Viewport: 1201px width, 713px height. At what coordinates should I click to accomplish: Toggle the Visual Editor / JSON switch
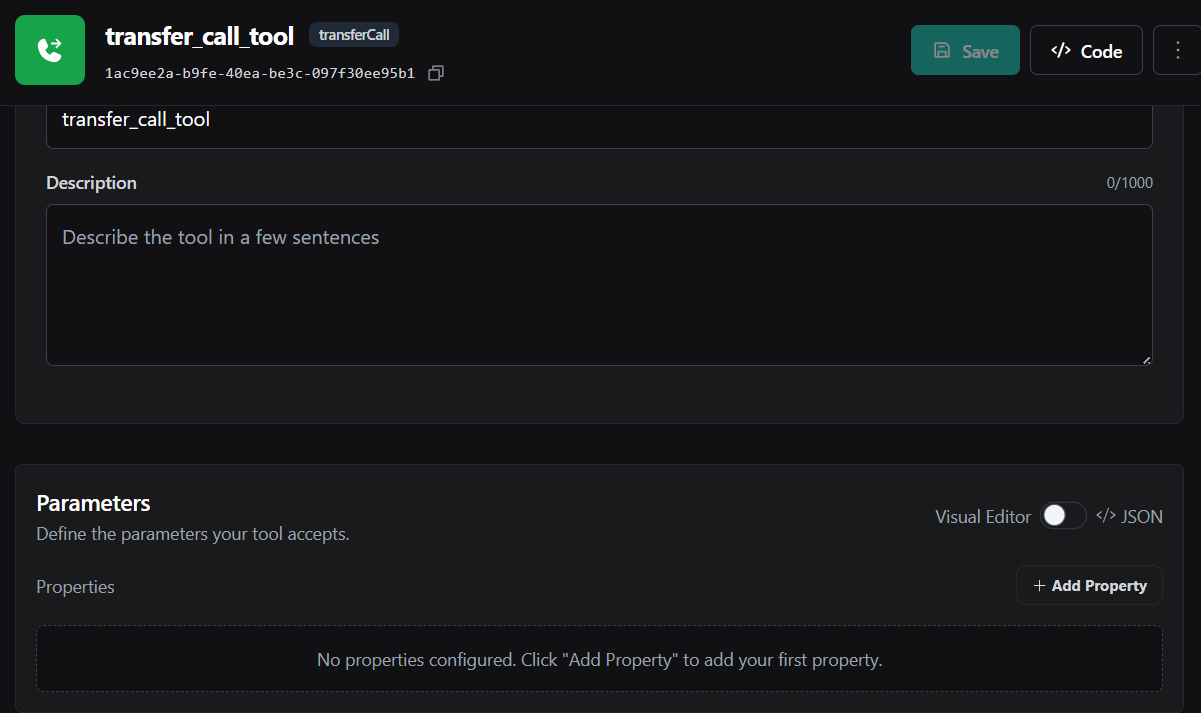click(1063, 516)
